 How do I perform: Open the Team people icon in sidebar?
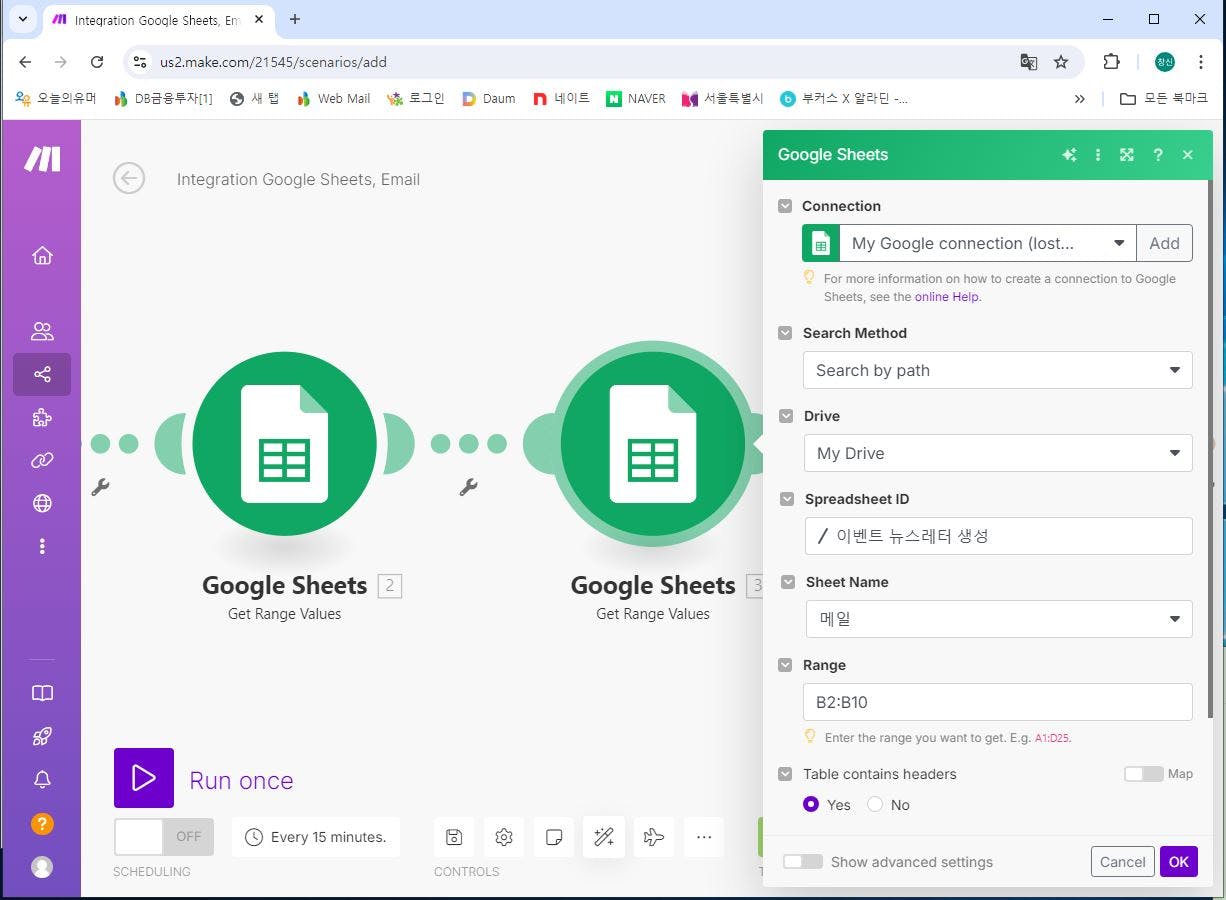click(x=42, y=331)
